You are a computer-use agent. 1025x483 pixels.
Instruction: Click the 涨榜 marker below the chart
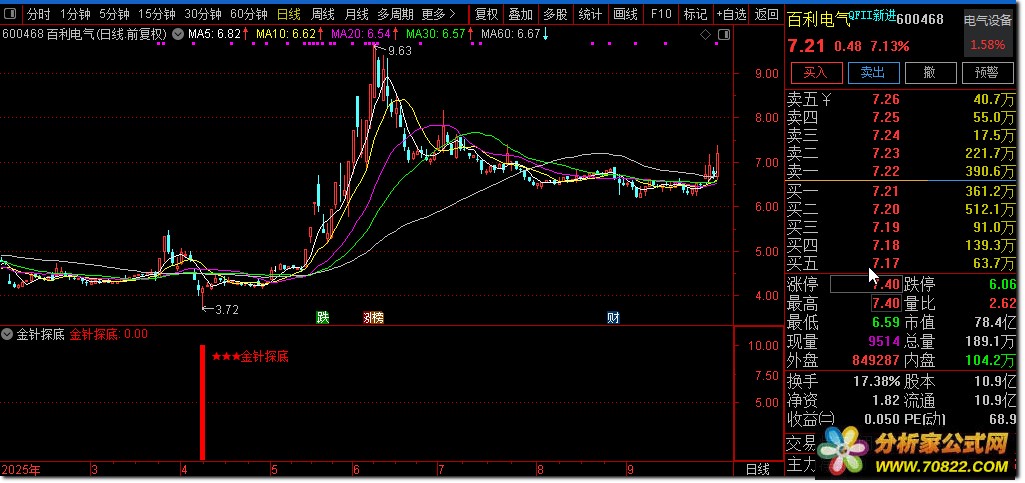pos(373,318)
